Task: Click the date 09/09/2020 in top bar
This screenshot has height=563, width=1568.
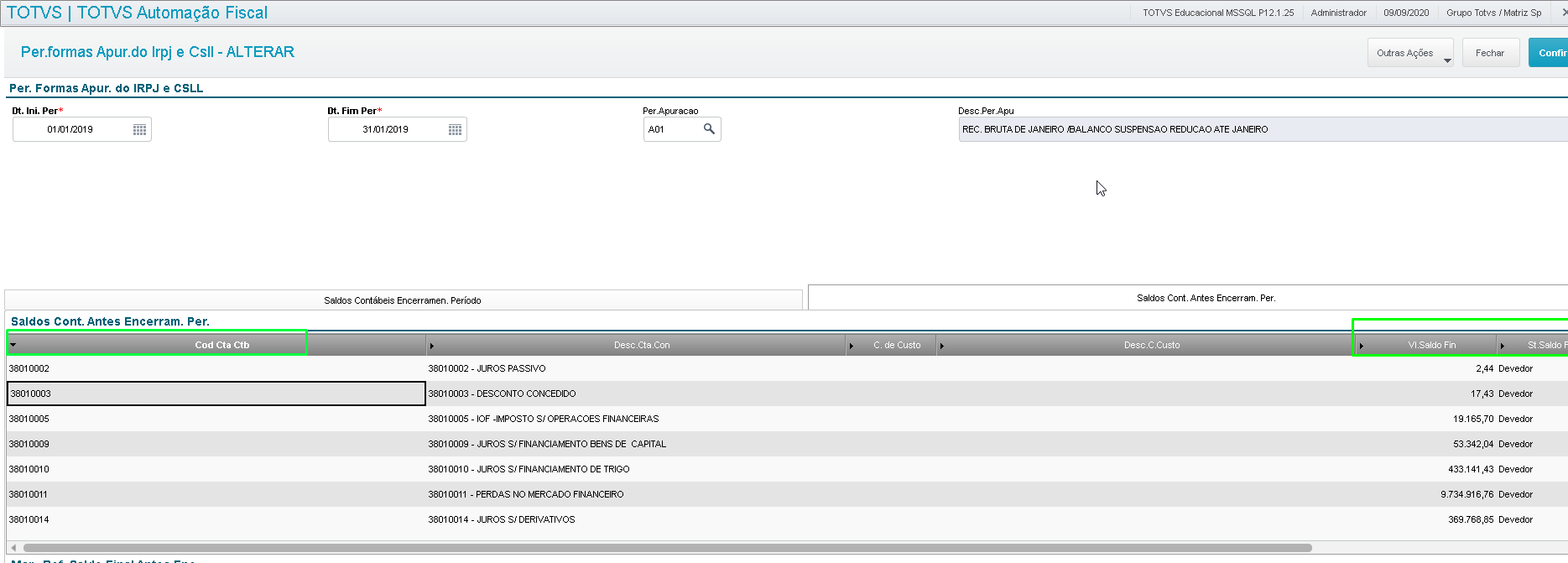Action: (1406, 13)
